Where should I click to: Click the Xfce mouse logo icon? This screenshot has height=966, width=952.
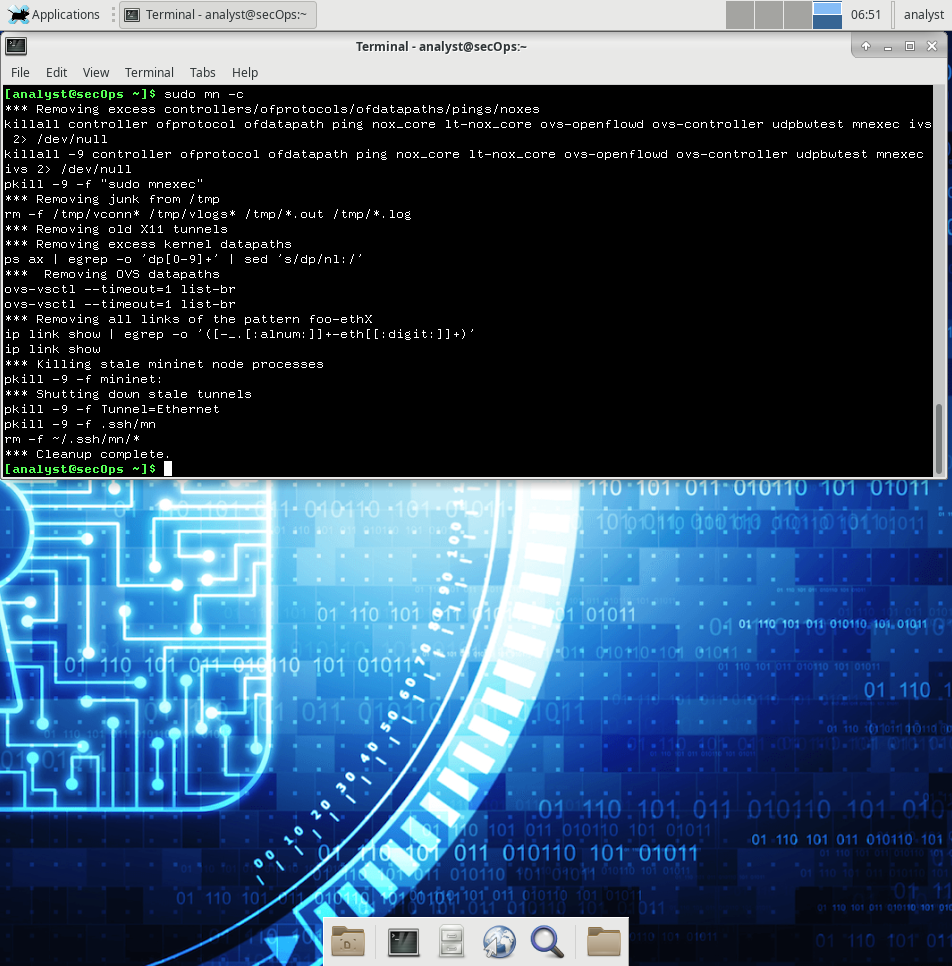(18, 14)
